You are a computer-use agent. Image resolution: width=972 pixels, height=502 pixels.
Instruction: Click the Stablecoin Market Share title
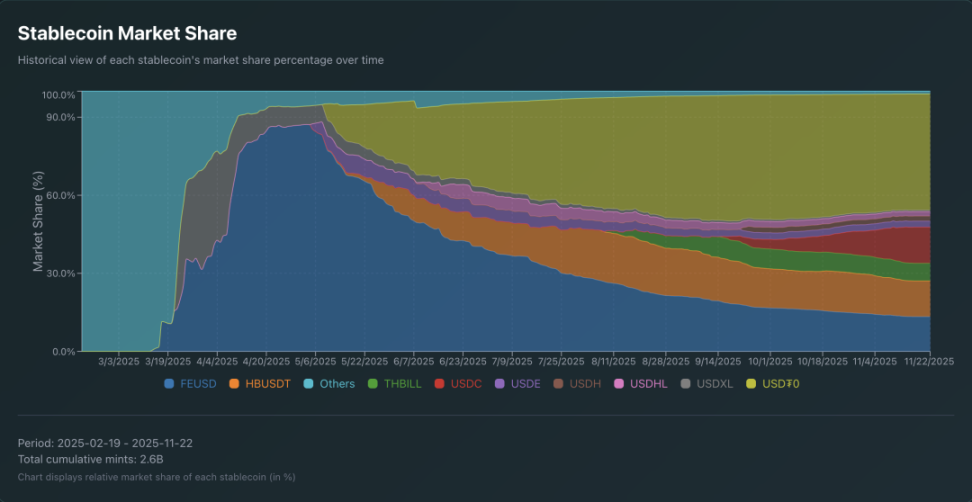127,34
